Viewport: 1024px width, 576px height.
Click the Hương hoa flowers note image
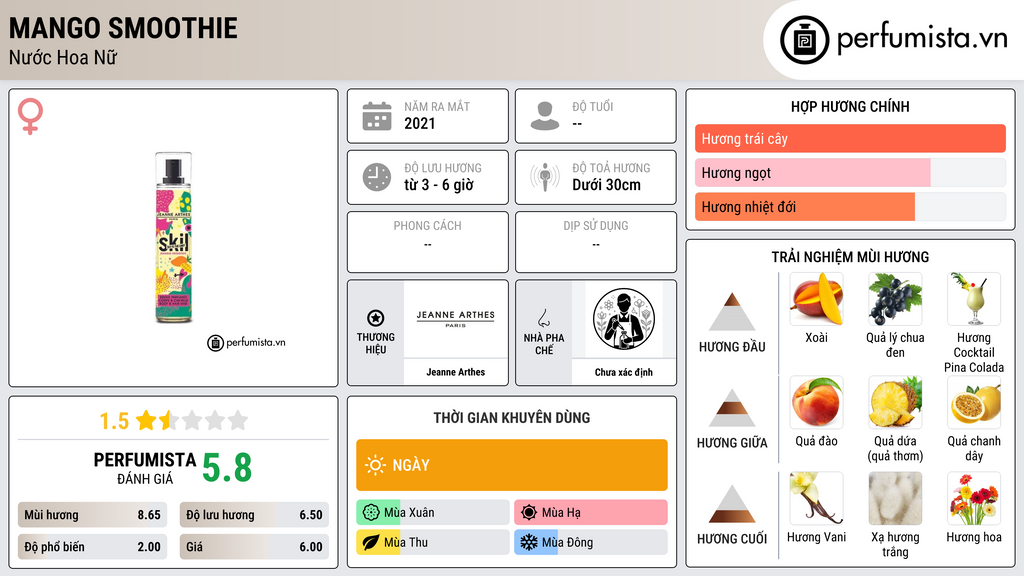[x=974, y=498]
